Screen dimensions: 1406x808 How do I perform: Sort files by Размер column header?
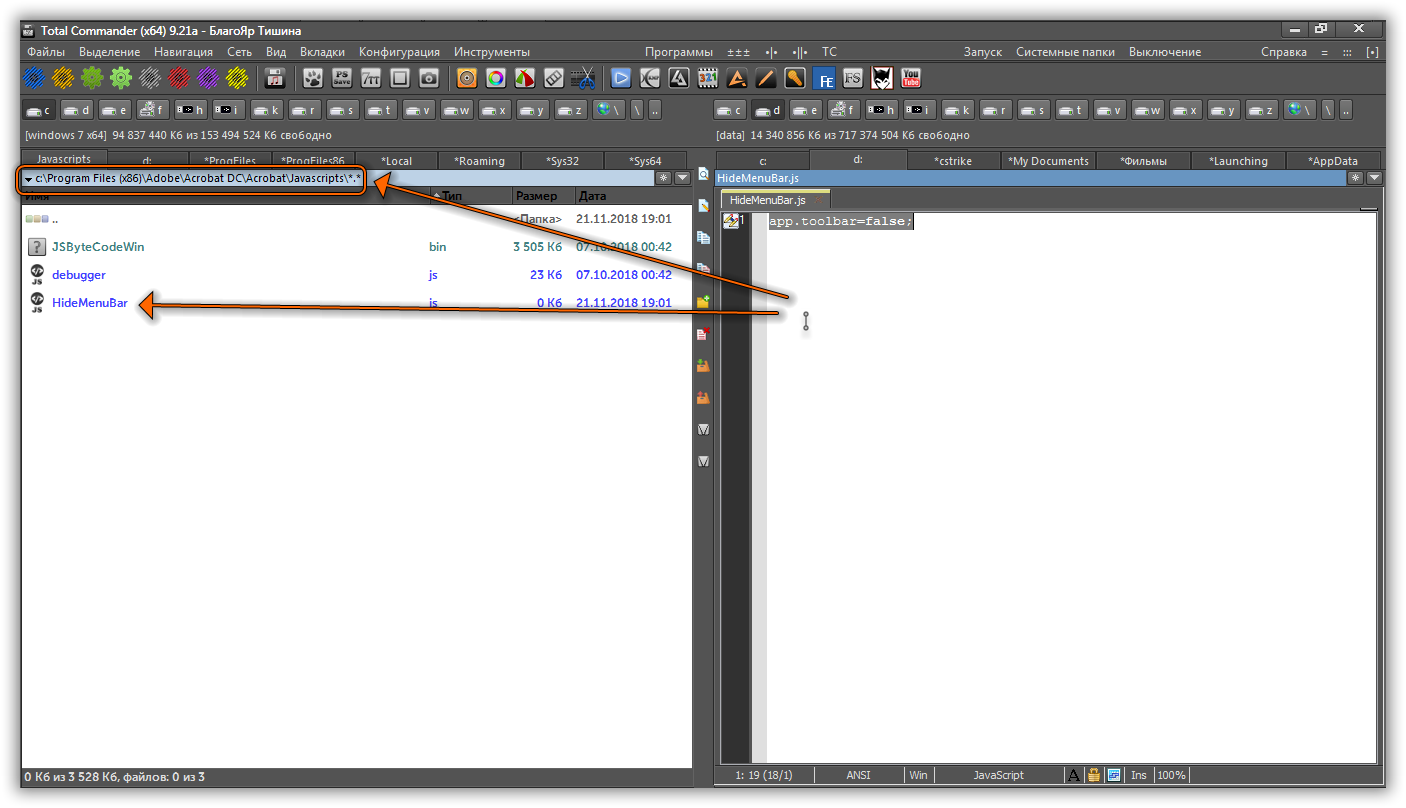click(543, 196)
